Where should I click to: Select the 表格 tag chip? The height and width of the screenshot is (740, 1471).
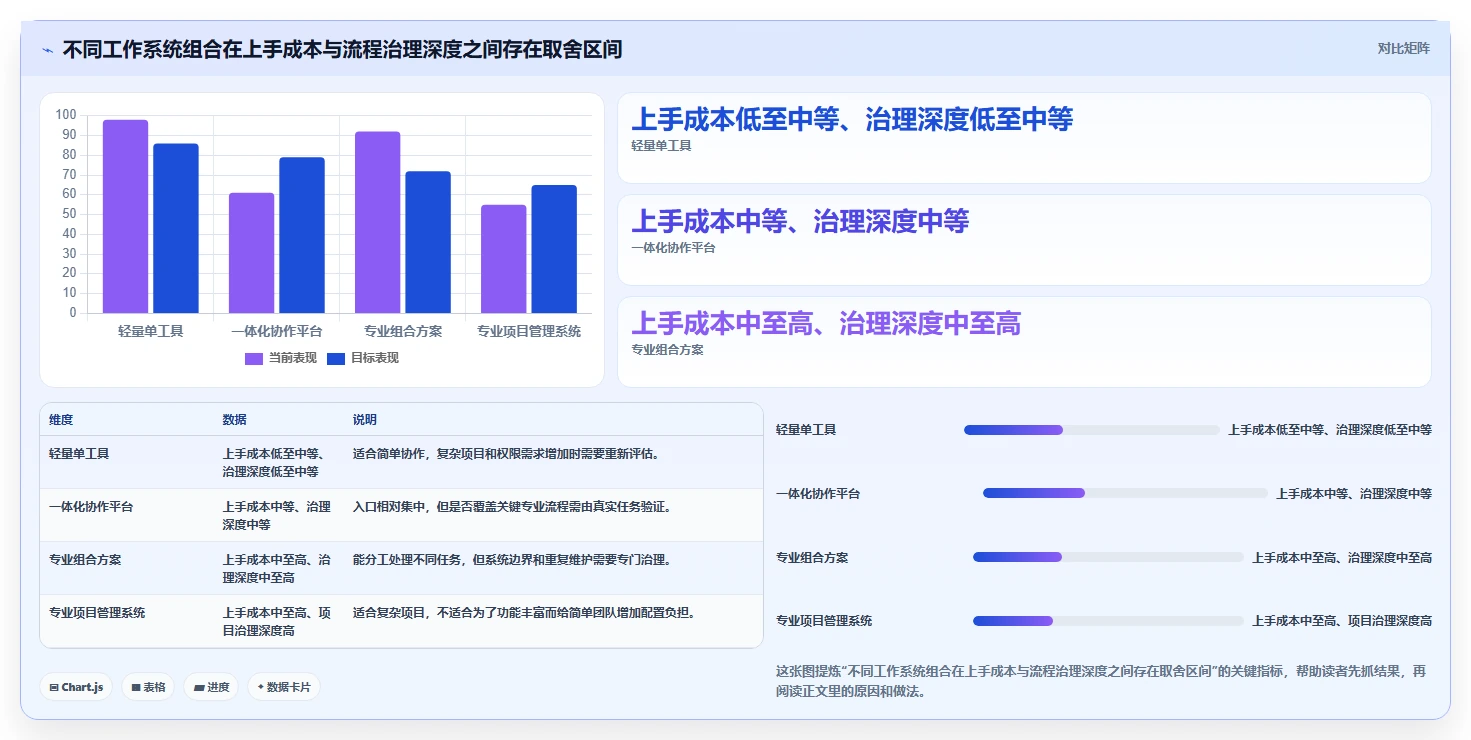[148, 687]
